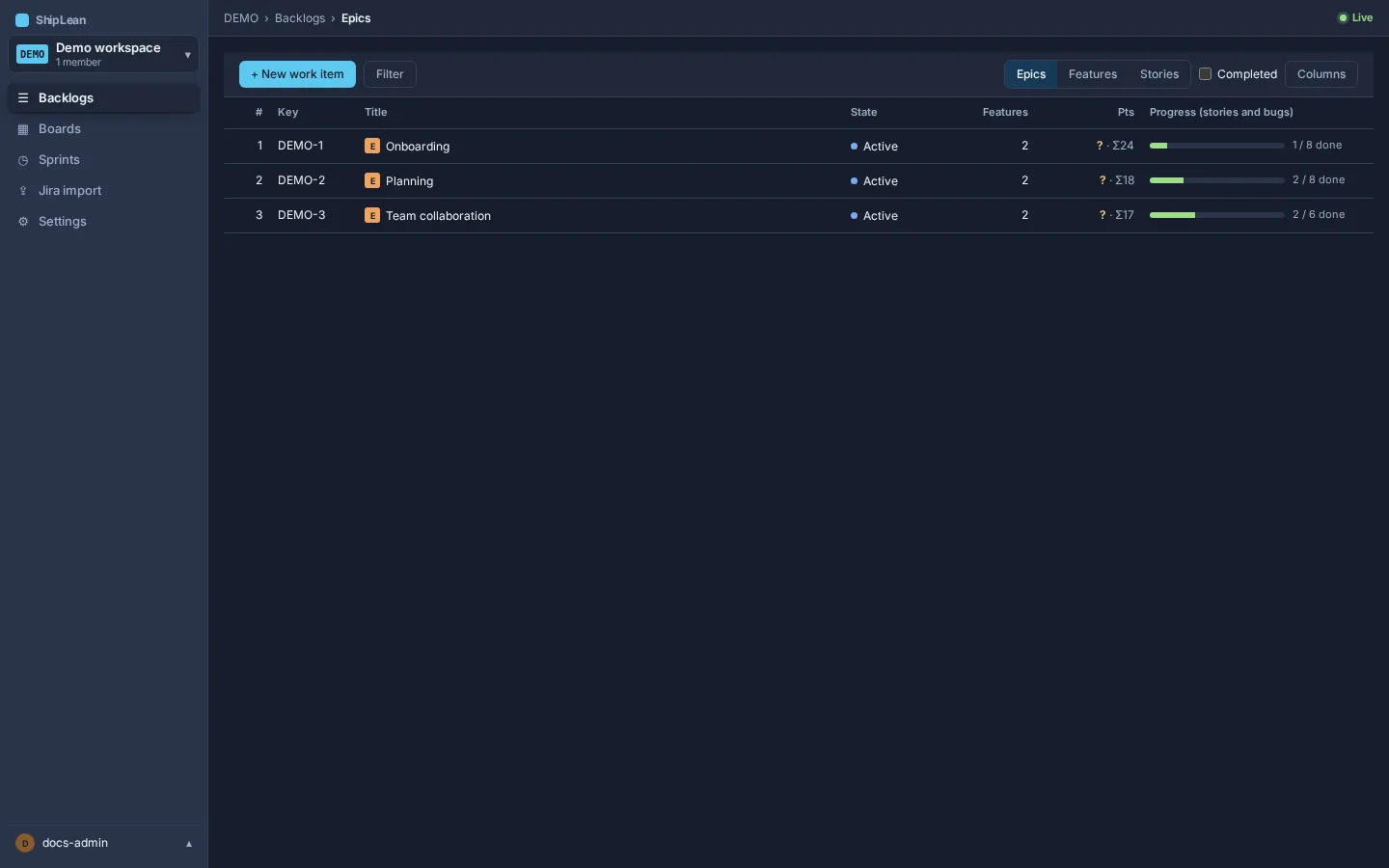Click the Onboarding progress bar
This screenshot has height=868, width=1389.
[1217, 146]
